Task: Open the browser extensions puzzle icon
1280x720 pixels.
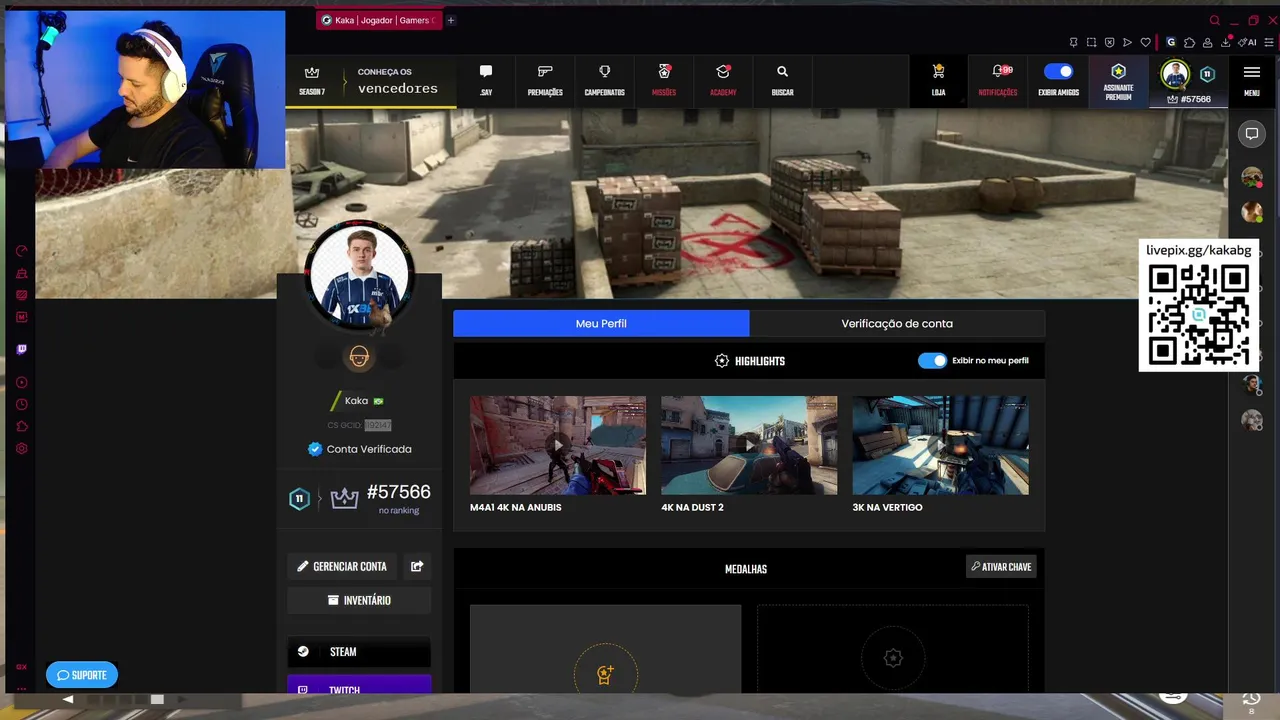Action: pos(1189,43)
